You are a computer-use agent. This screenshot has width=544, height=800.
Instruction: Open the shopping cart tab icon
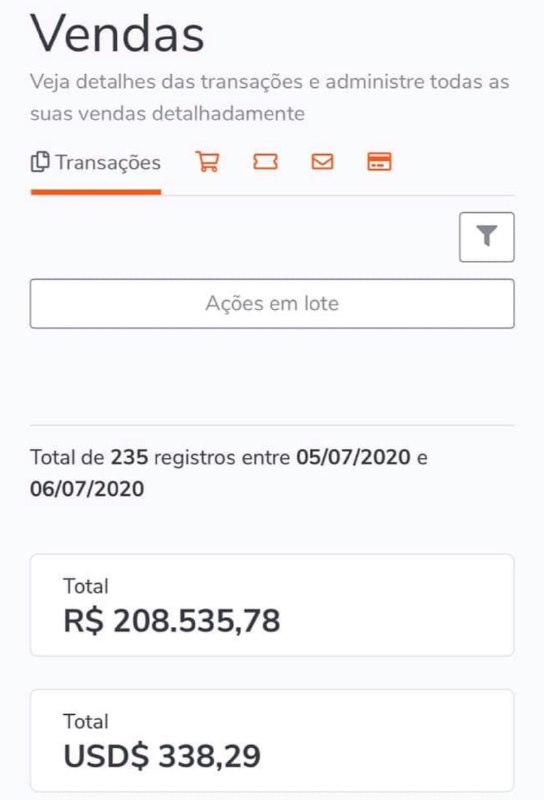coord(207,162)
